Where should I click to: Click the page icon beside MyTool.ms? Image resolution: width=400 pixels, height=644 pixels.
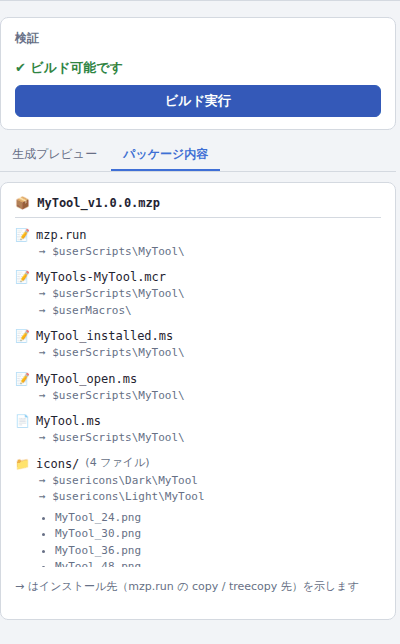22,421
